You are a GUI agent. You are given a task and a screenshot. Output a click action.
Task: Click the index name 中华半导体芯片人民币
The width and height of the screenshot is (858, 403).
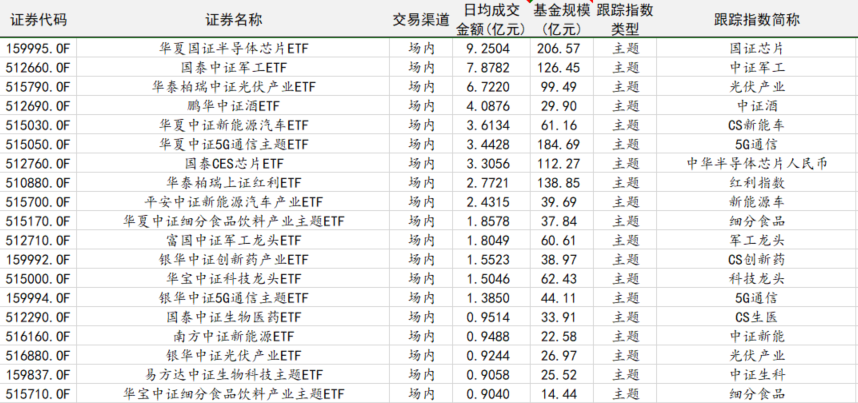[x=757, y=164]
